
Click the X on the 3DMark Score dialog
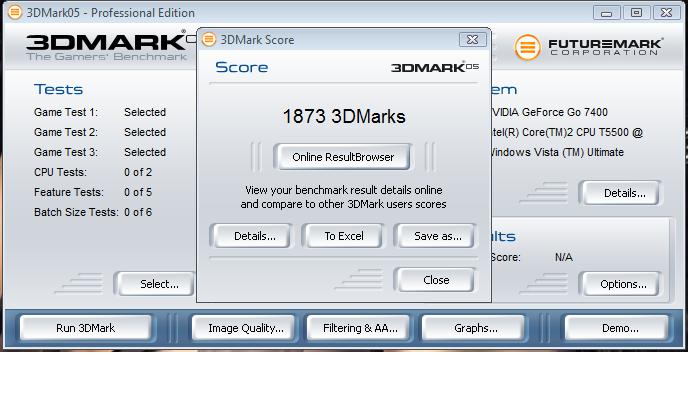pyautogui.click(x=473, y=39)
